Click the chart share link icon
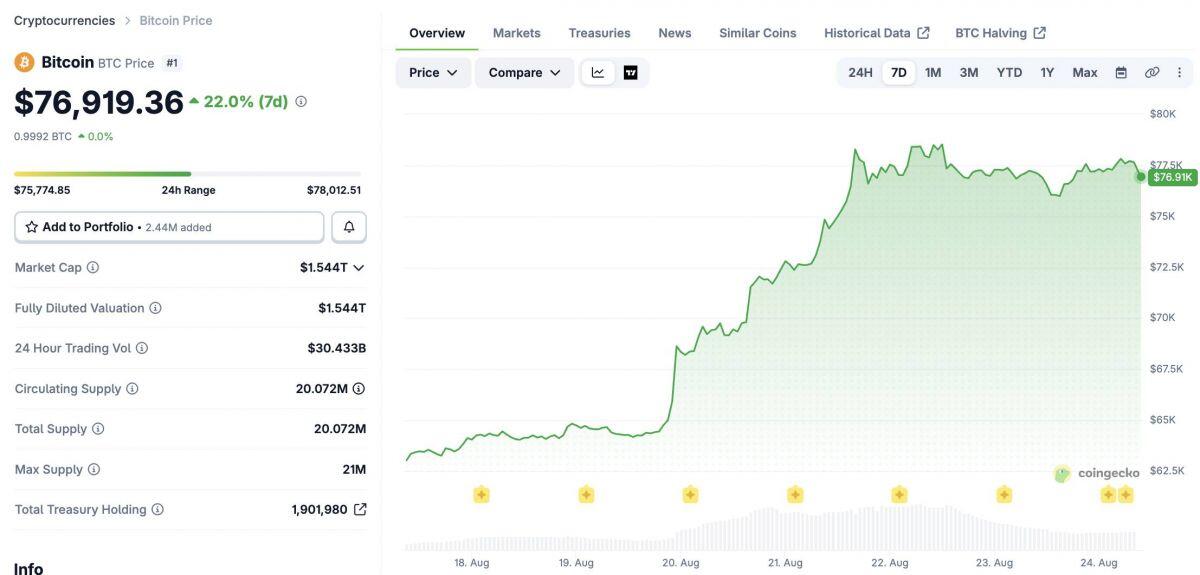1200x575 pixels. pyautogui.click(x=1152, y=72)
